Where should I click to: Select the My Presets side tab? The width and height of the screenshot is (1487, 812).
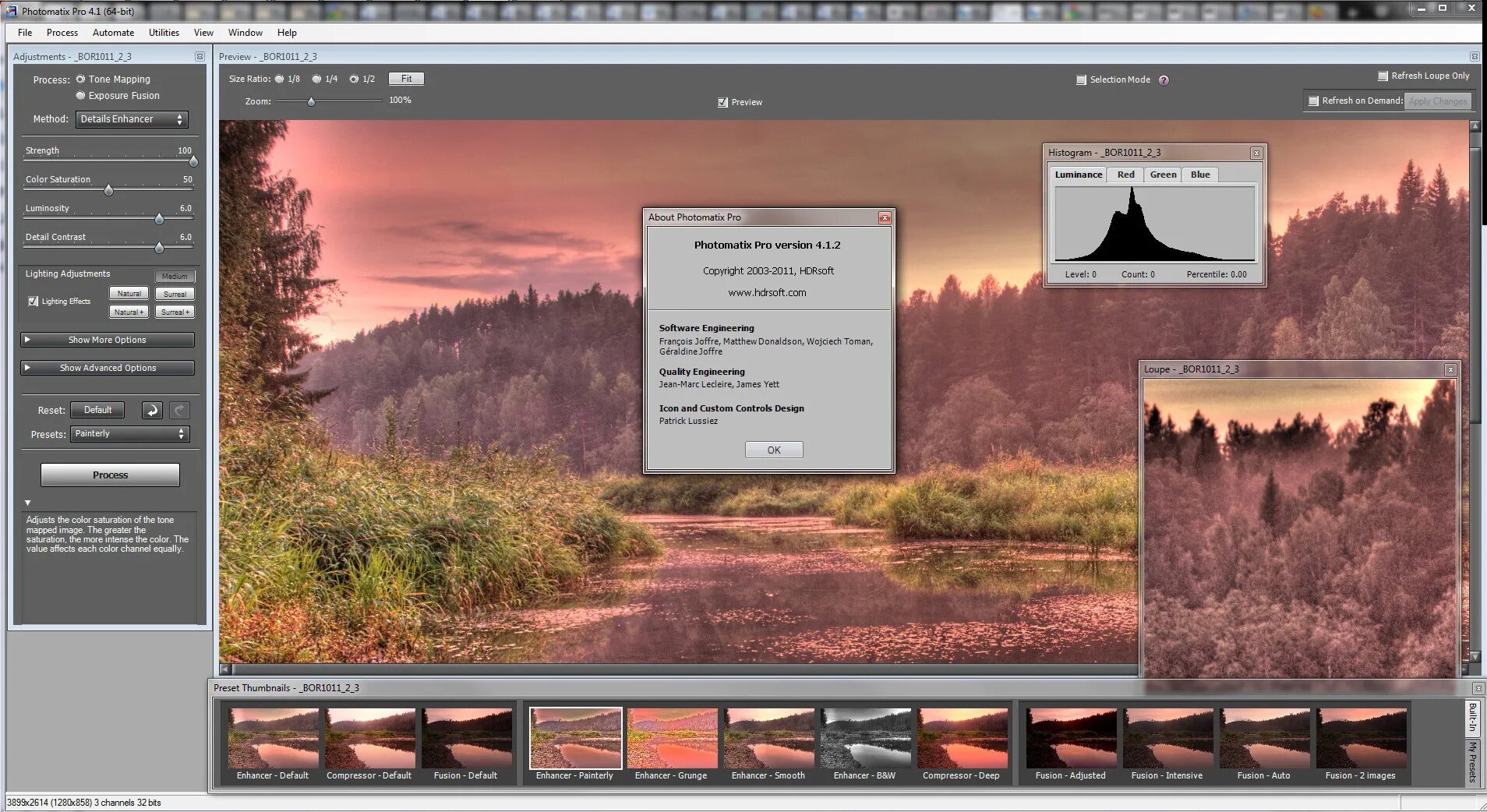pyautogui.click(x=1472, y=762)
